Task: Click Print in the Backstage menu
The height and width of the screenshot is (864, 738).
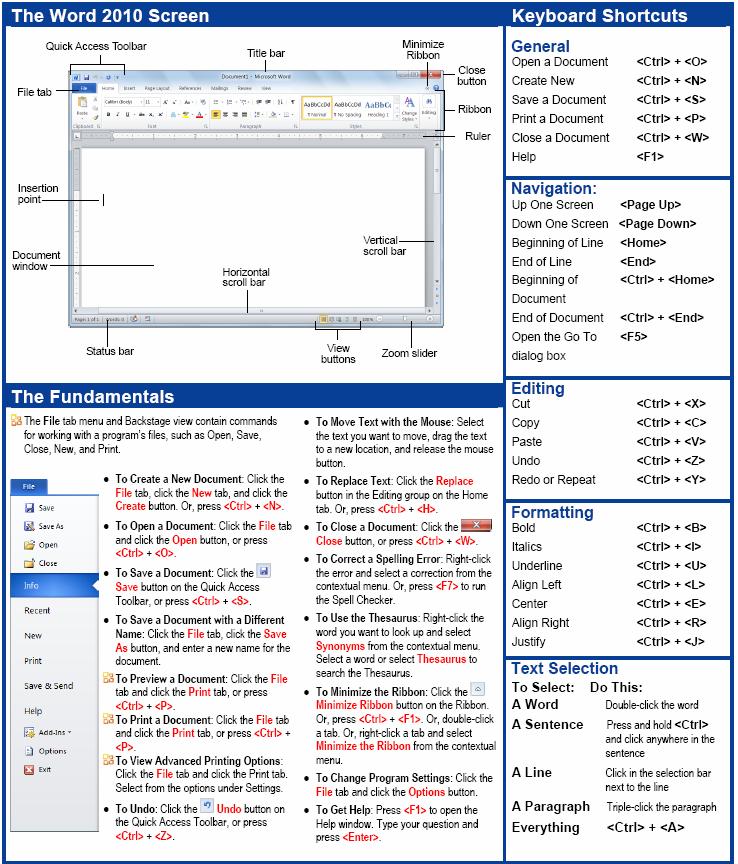Action: click(33, 661)
